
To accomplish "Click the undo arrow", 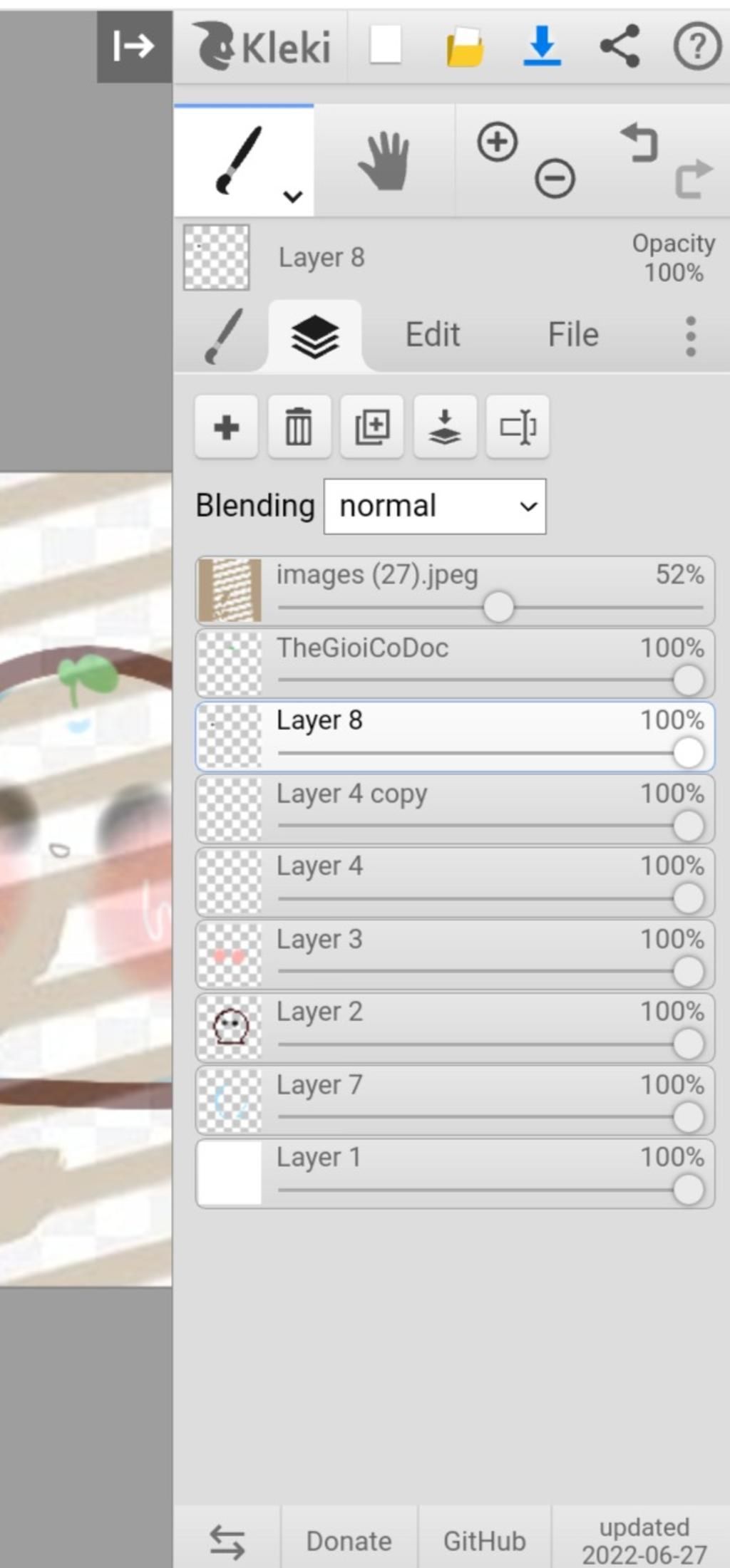I will (x=639, y=142).
